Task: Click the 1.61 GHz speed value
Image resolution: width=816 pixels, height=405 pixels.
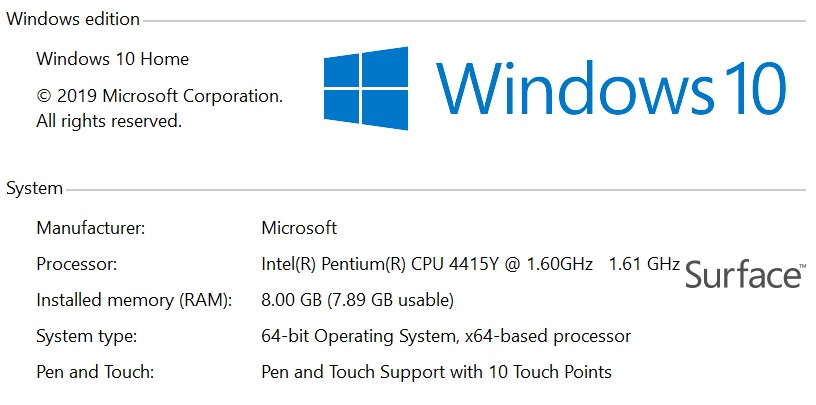Action: [644, 264]
